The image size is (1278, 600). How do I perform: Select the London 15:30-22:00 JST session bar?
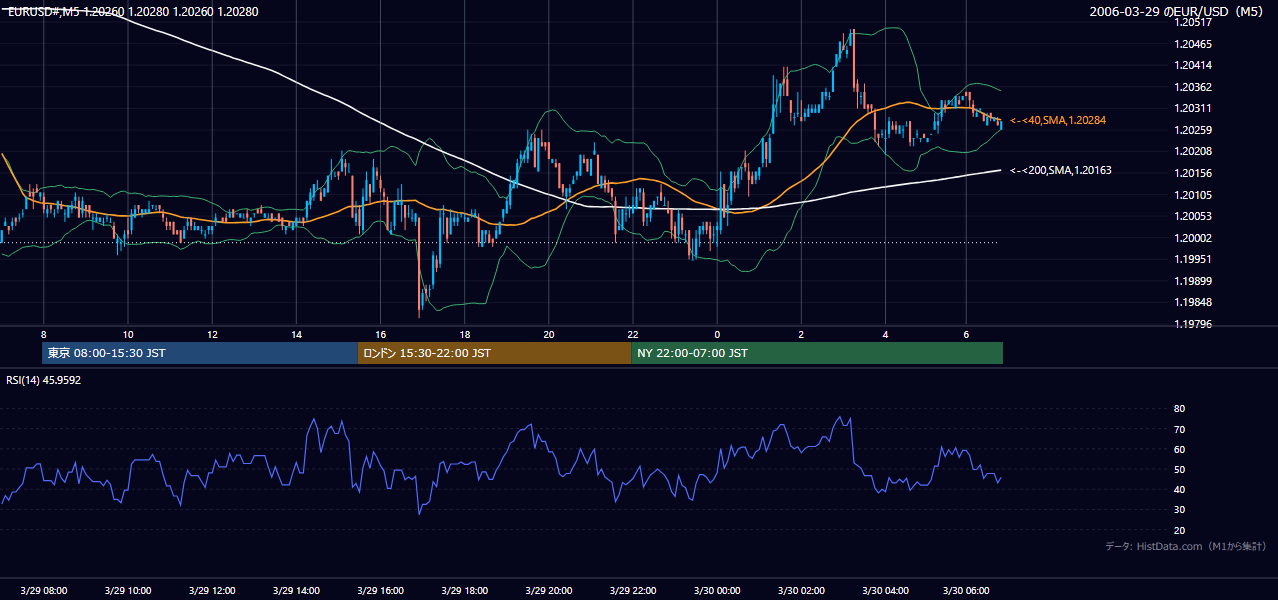coord(495,353)
